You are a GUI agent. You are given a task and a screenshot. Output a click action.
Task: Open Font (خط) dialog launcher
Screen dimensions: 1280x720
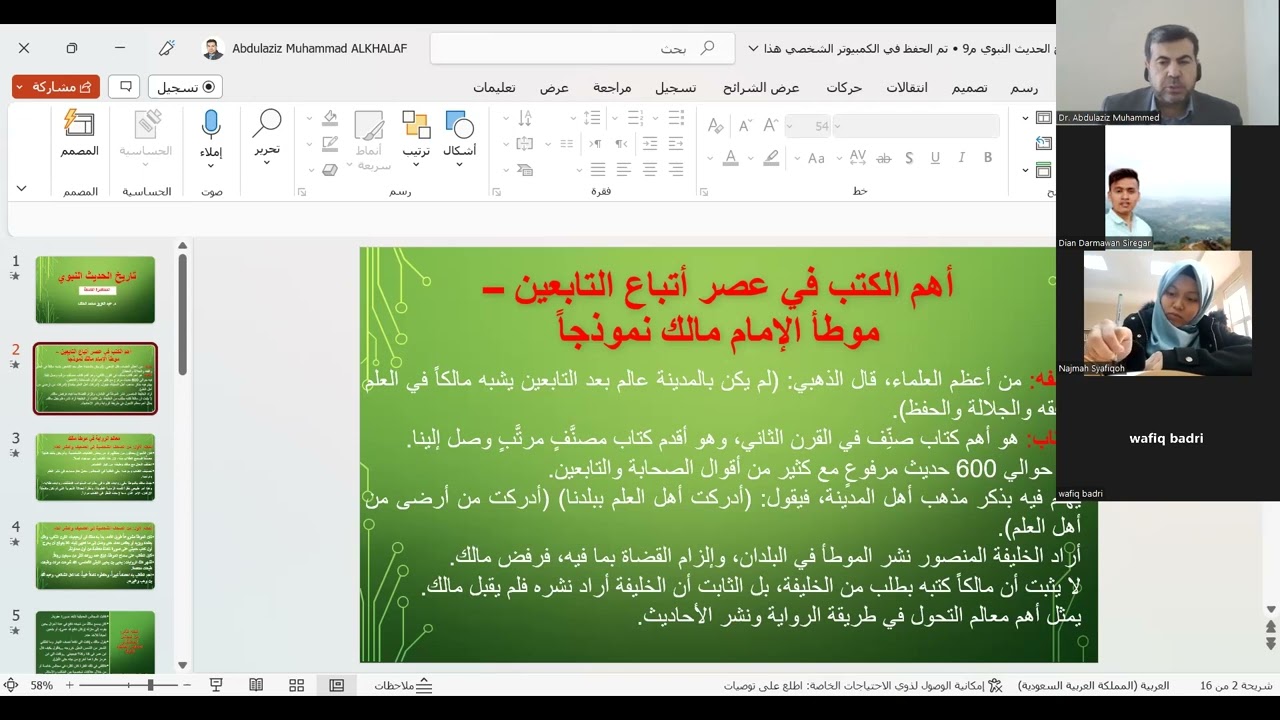[x=704, y=192]
